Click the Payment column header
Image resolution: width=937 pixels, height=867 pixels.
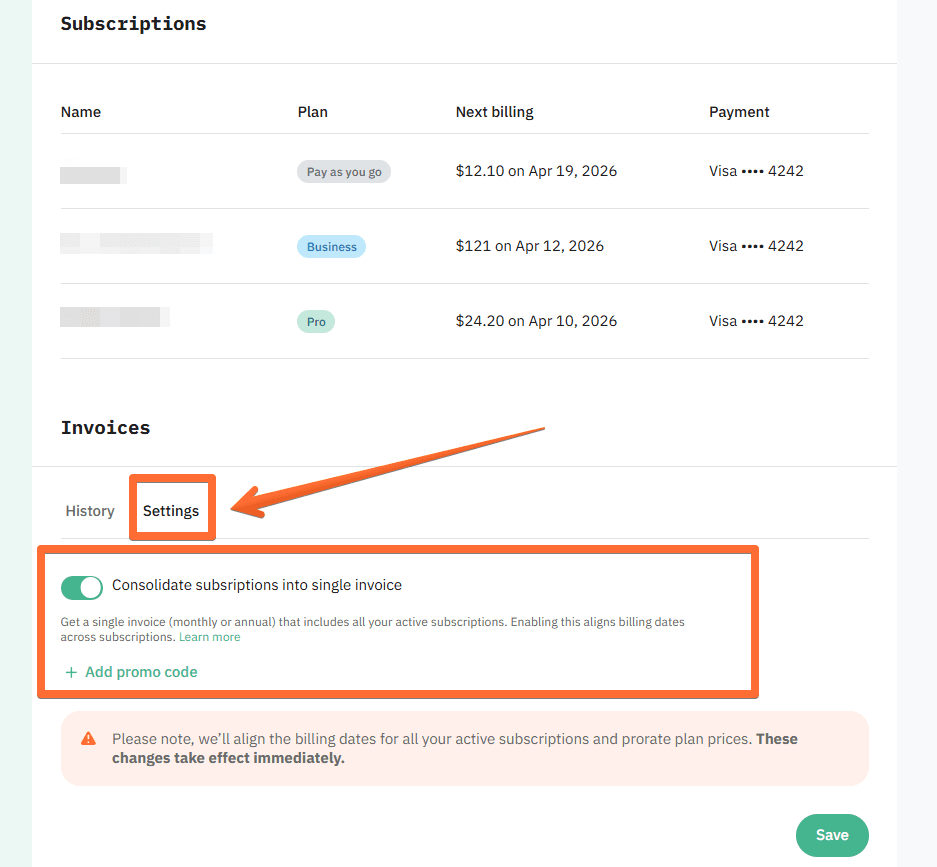[739, 112]
